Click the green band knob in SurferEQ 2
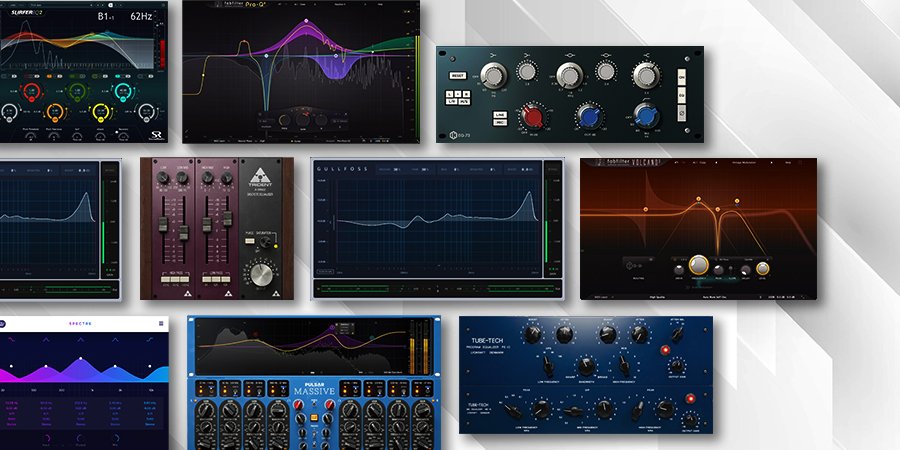The image size is (900, 450). [77, 91]
